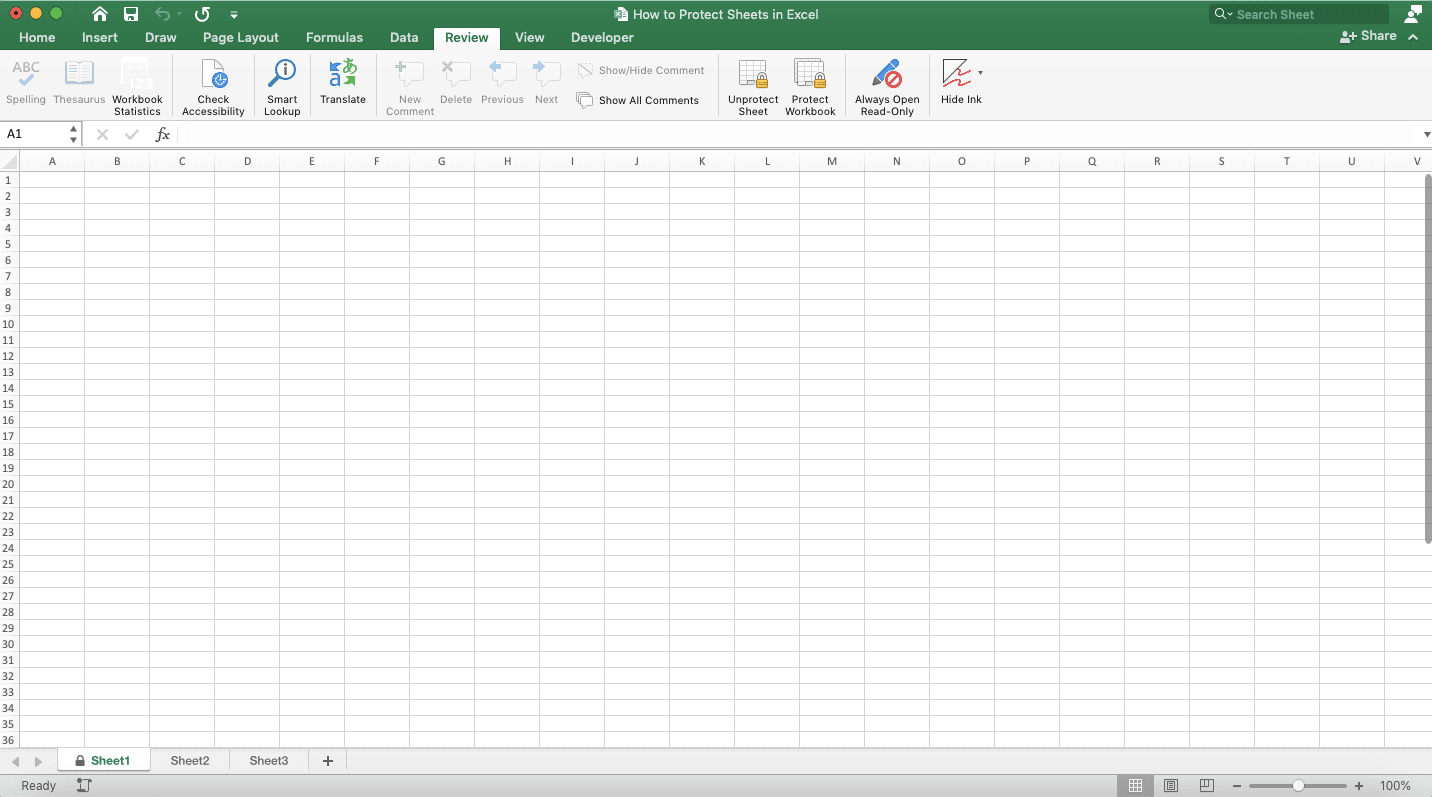Click the Name Box showing A1
The image size is (1432, 797).
[x=34, y=134]
